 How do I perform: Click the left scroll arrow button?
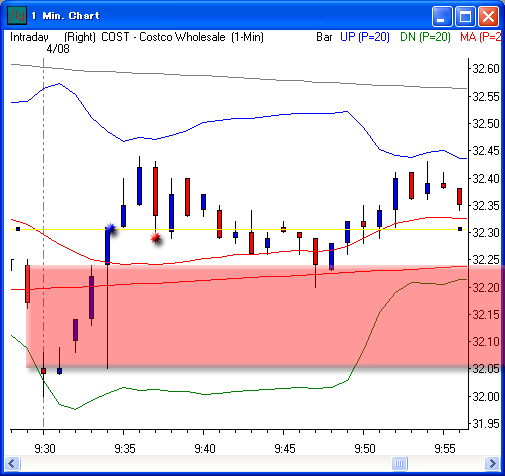tap(12, 463)
